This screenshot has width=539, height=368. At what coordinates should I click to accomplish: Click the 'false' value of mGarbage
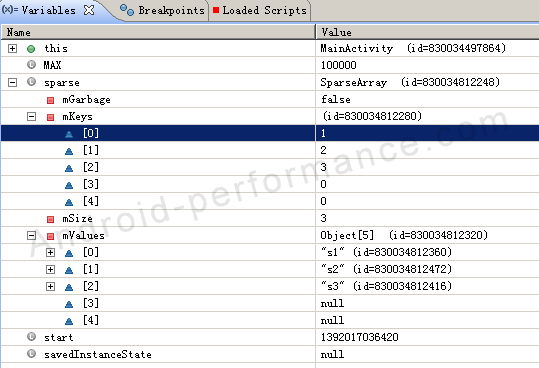(x=336, y=100)
